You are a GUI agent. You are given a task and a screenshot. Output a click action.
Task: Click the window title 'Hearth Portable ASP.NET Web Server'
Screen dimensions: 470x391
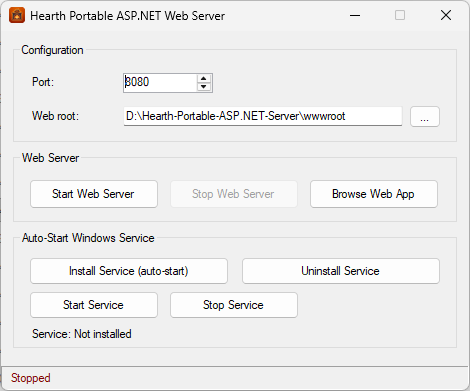pos(128,16)
